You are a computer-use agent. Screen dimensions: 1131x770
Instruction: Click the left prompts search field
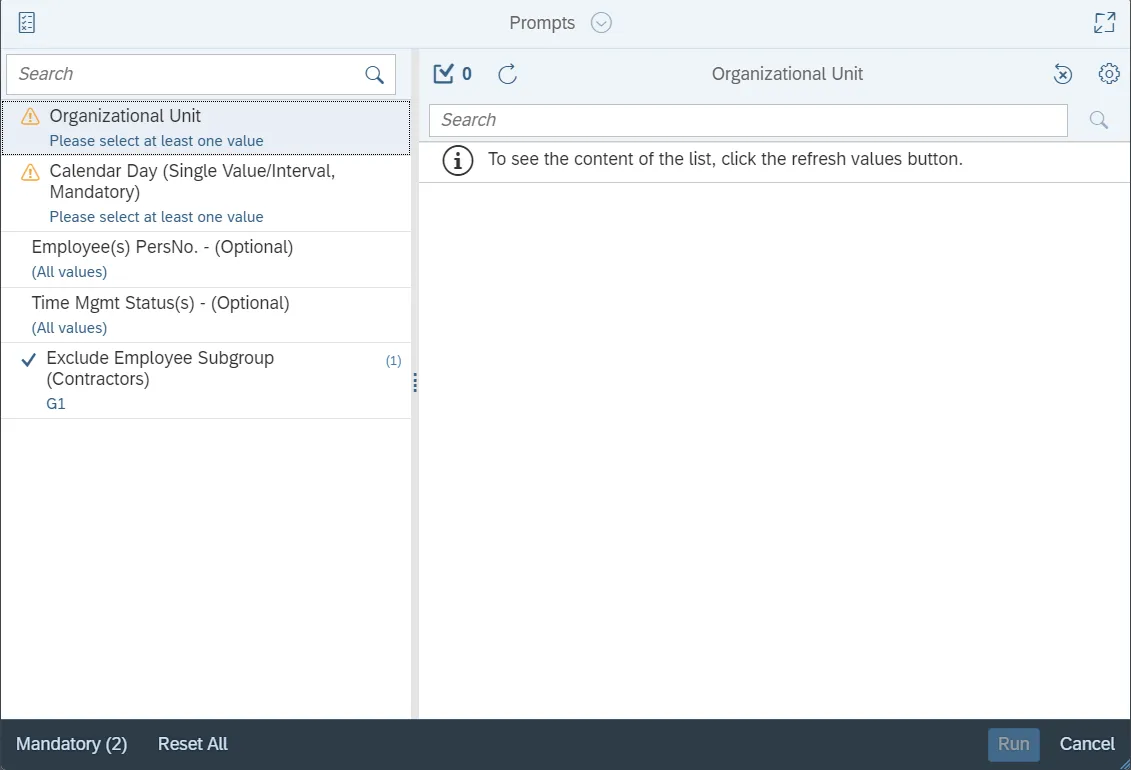point(185,75)
